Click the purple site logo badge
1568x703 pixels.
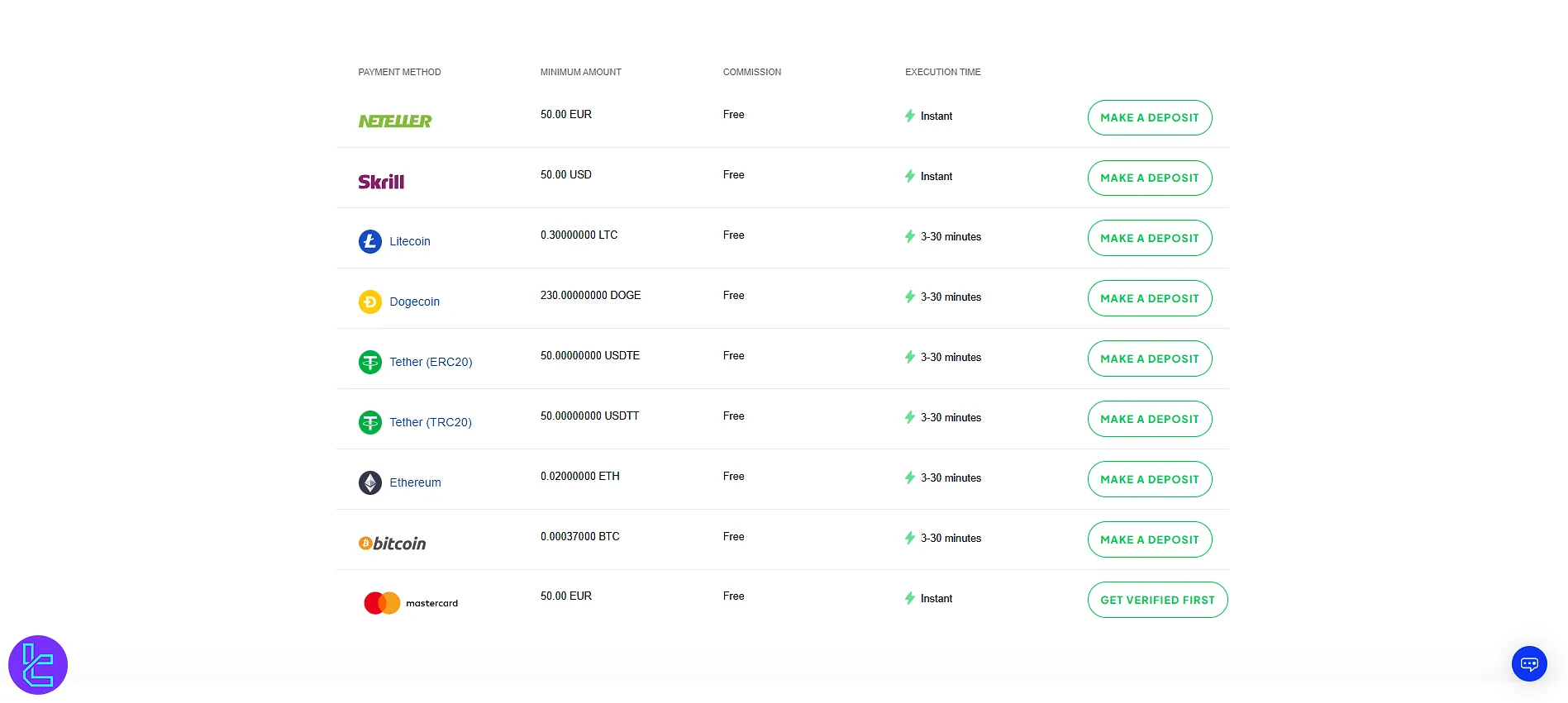pos(38,665)
